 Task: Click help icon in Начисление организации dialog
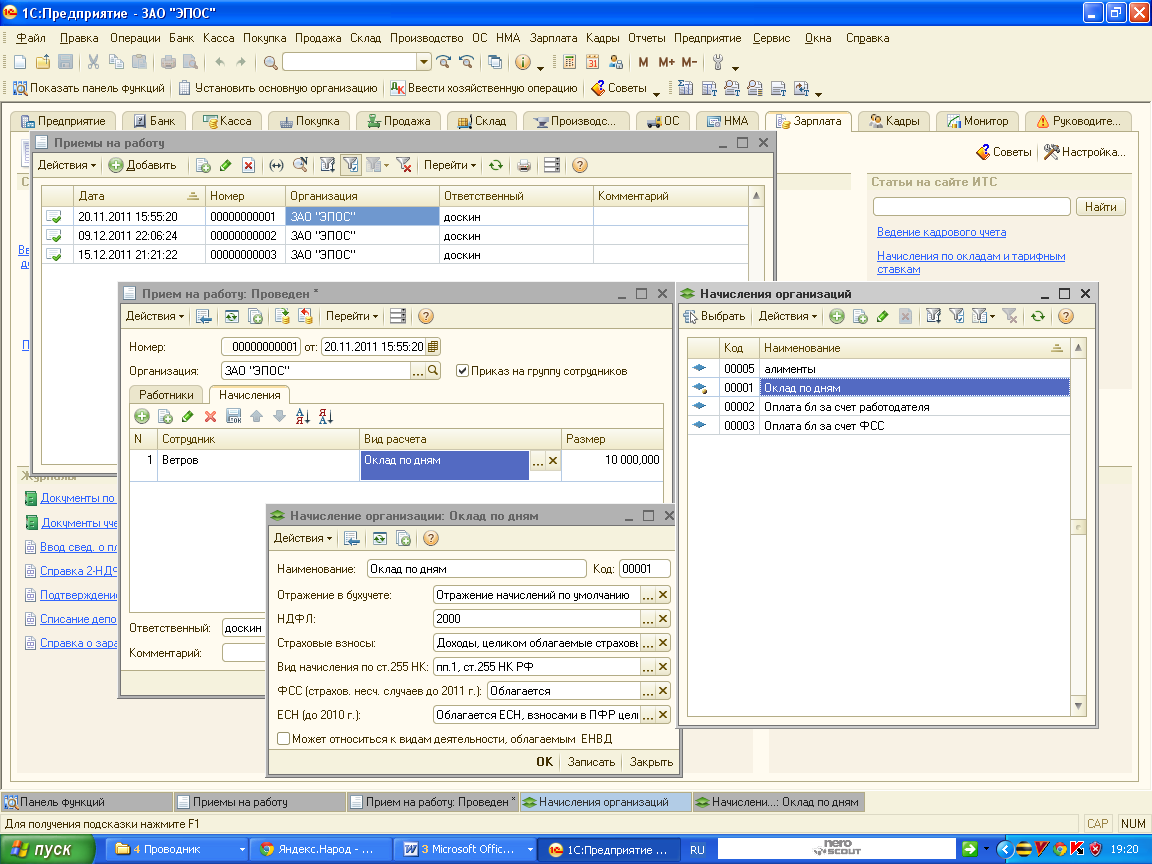(x=431, y=539)
